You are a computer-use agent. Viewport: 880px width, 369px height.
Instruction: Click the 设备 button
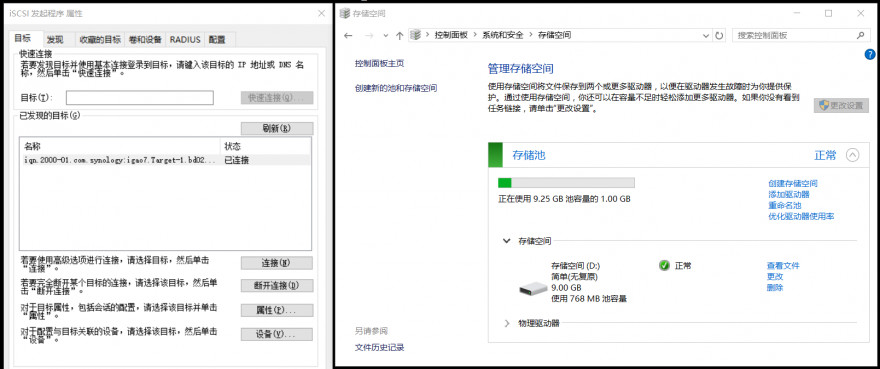click(277, 334)
